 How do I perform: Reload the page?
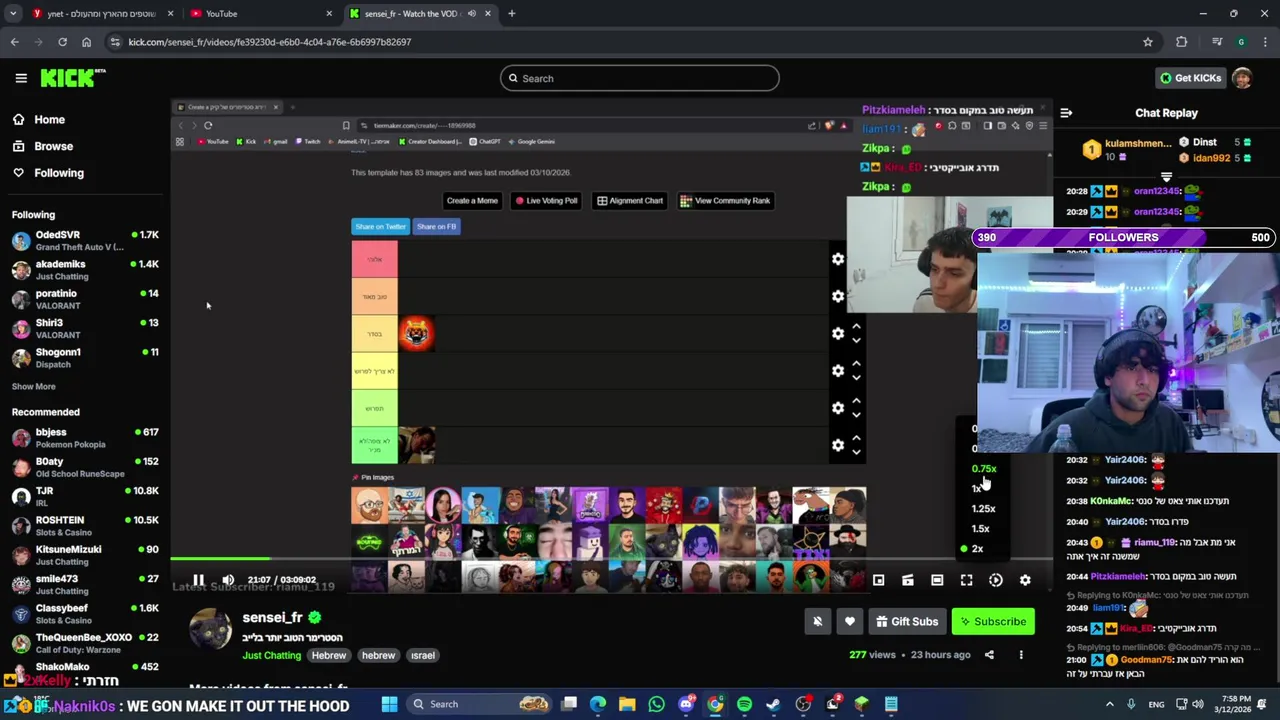(62, 42)
